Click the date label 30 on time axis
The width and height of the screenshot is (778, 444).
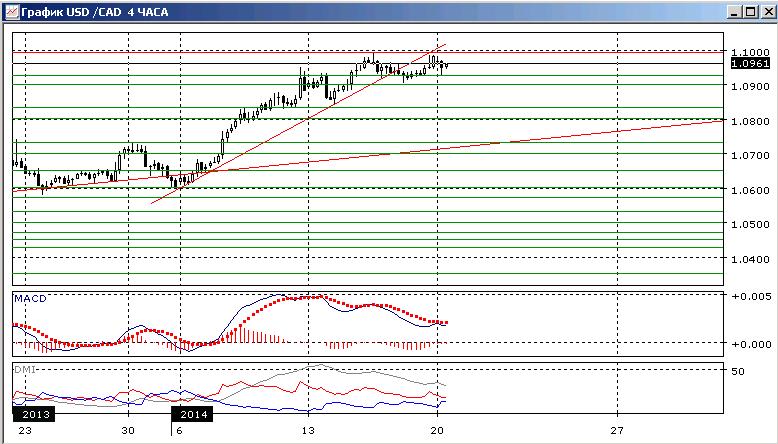point(128,430)
